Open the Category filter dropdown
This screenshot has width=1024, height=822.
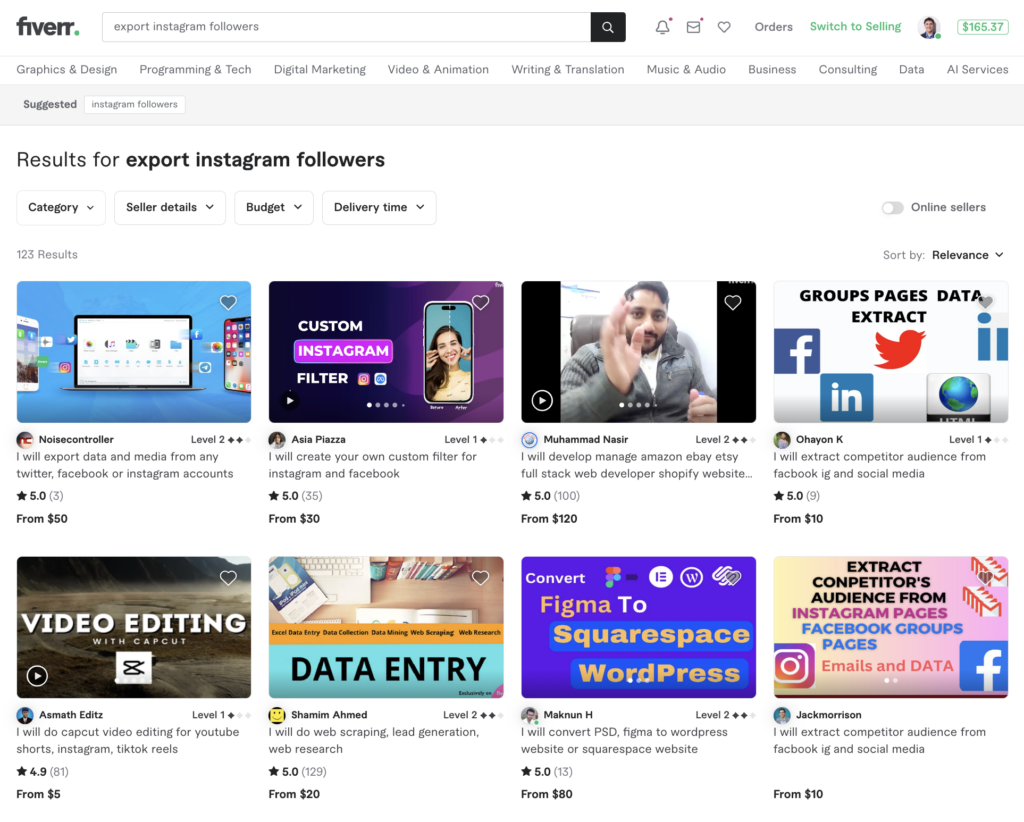coord(60,207)
